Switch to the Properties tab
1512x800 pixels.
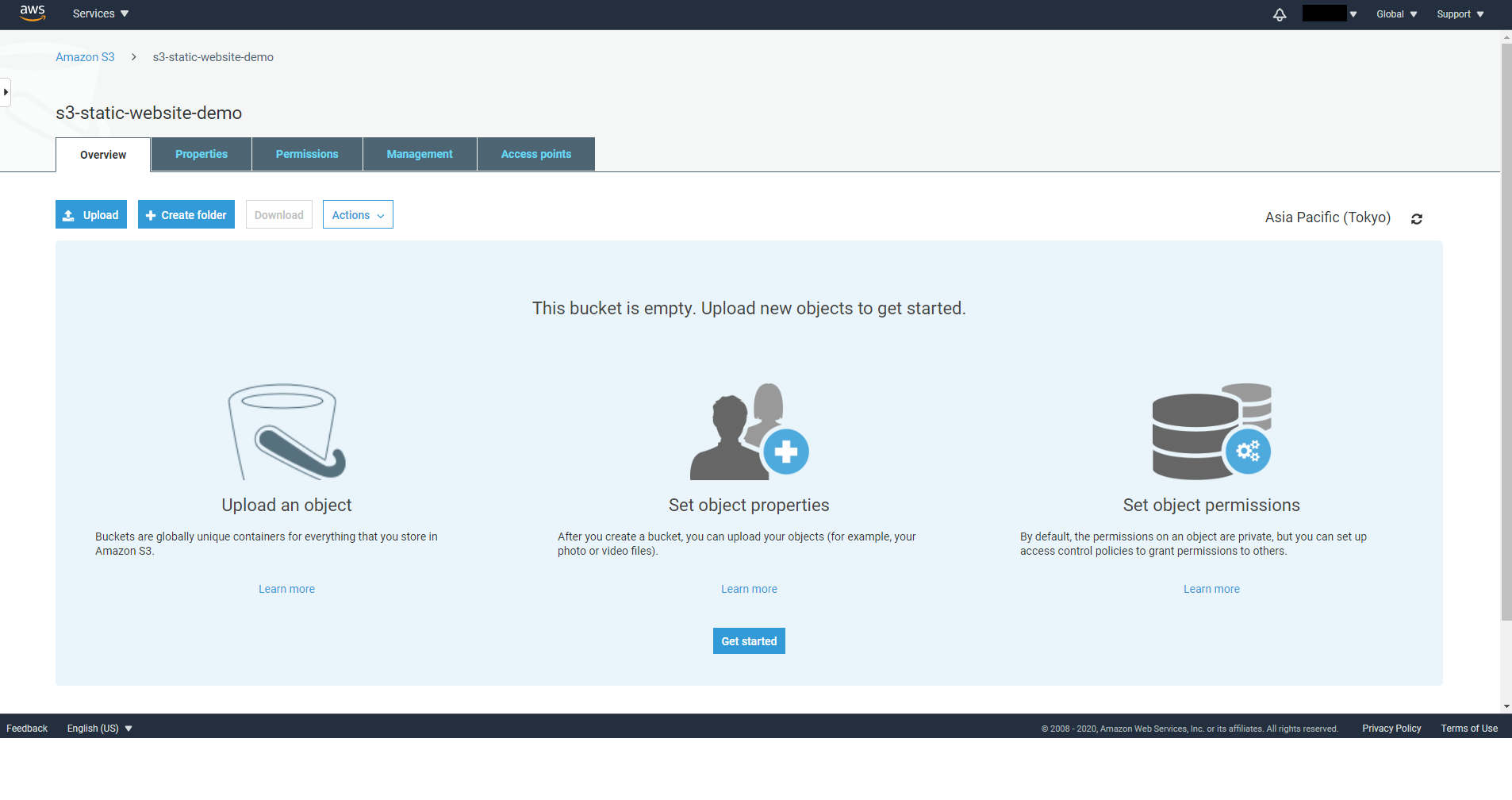coord(201,154)
